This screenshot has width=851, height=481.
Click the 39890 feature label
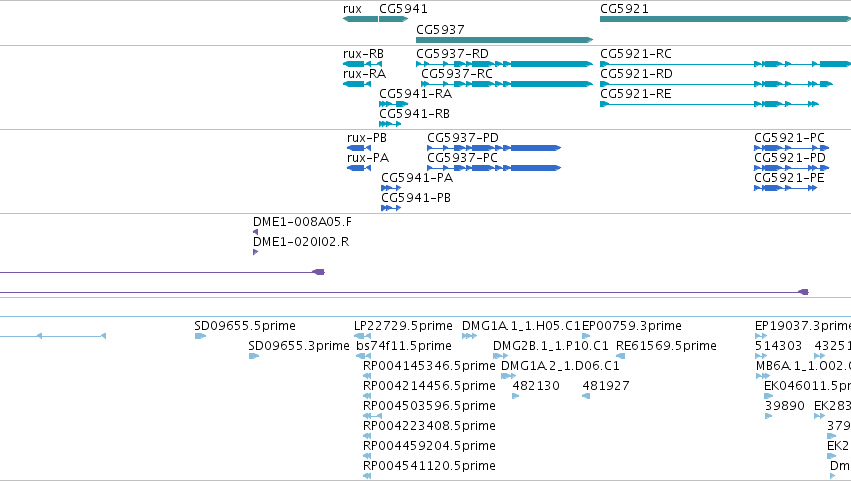click(x=785, y=406)
